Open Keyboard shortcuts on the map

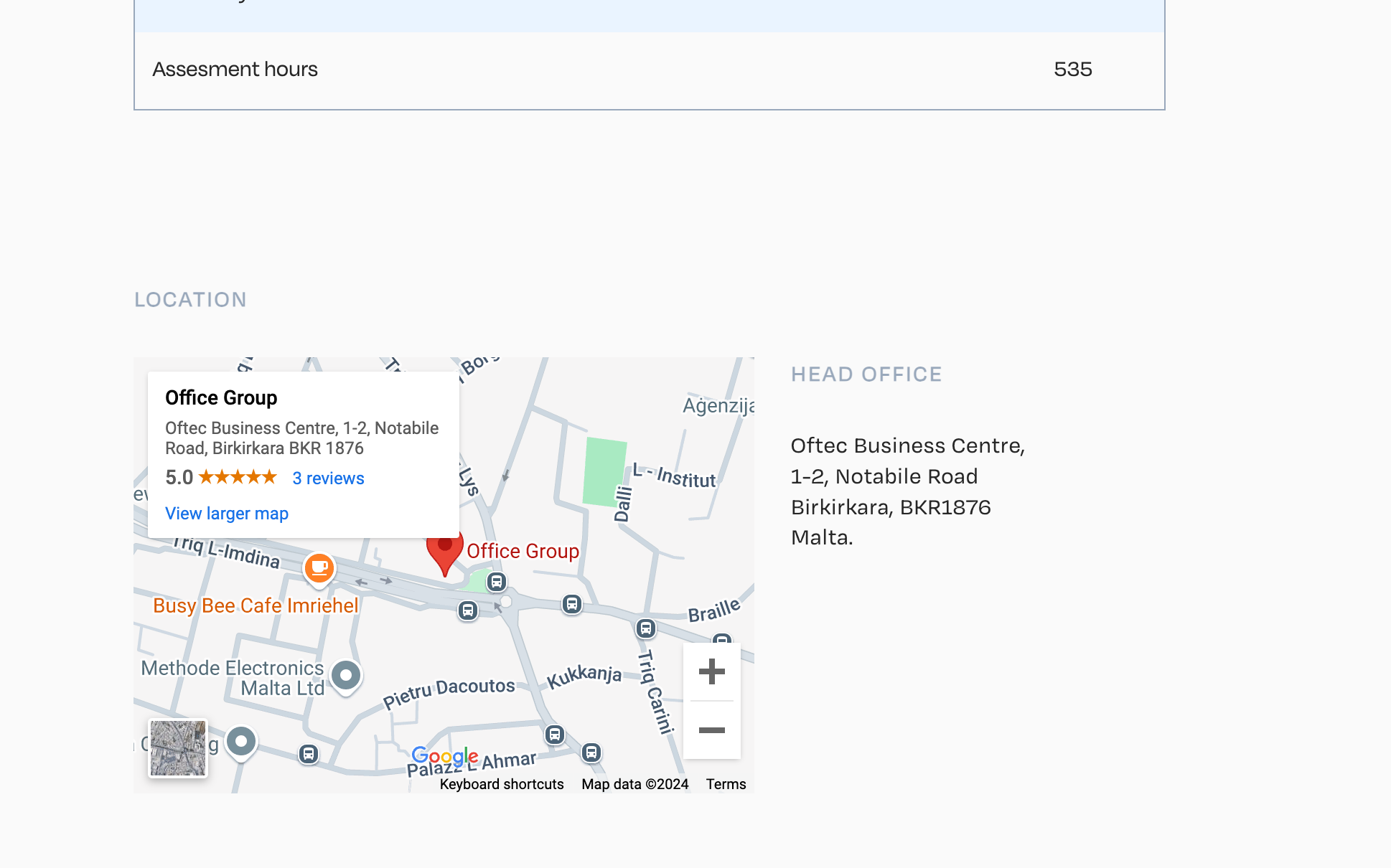click(502, 784)
